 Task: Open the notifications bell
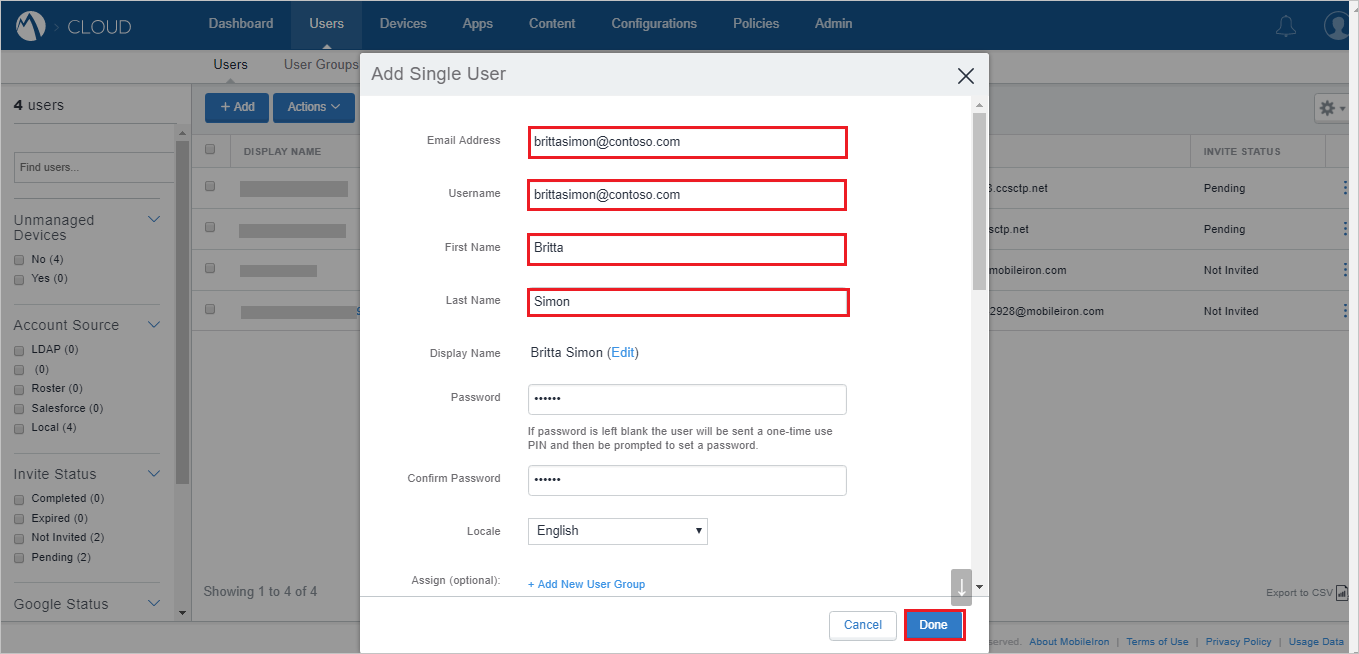(x=1286, y=26)
